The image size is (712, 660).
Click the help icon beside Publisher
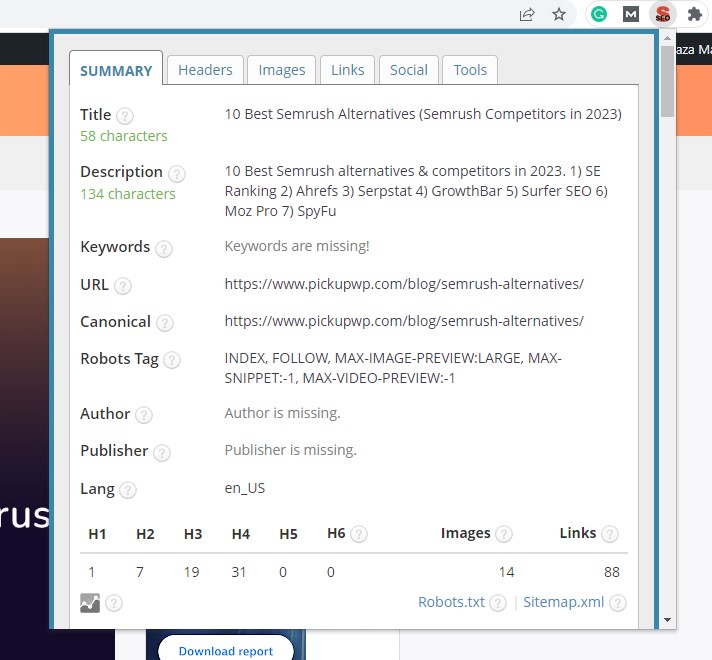(162, 452)
